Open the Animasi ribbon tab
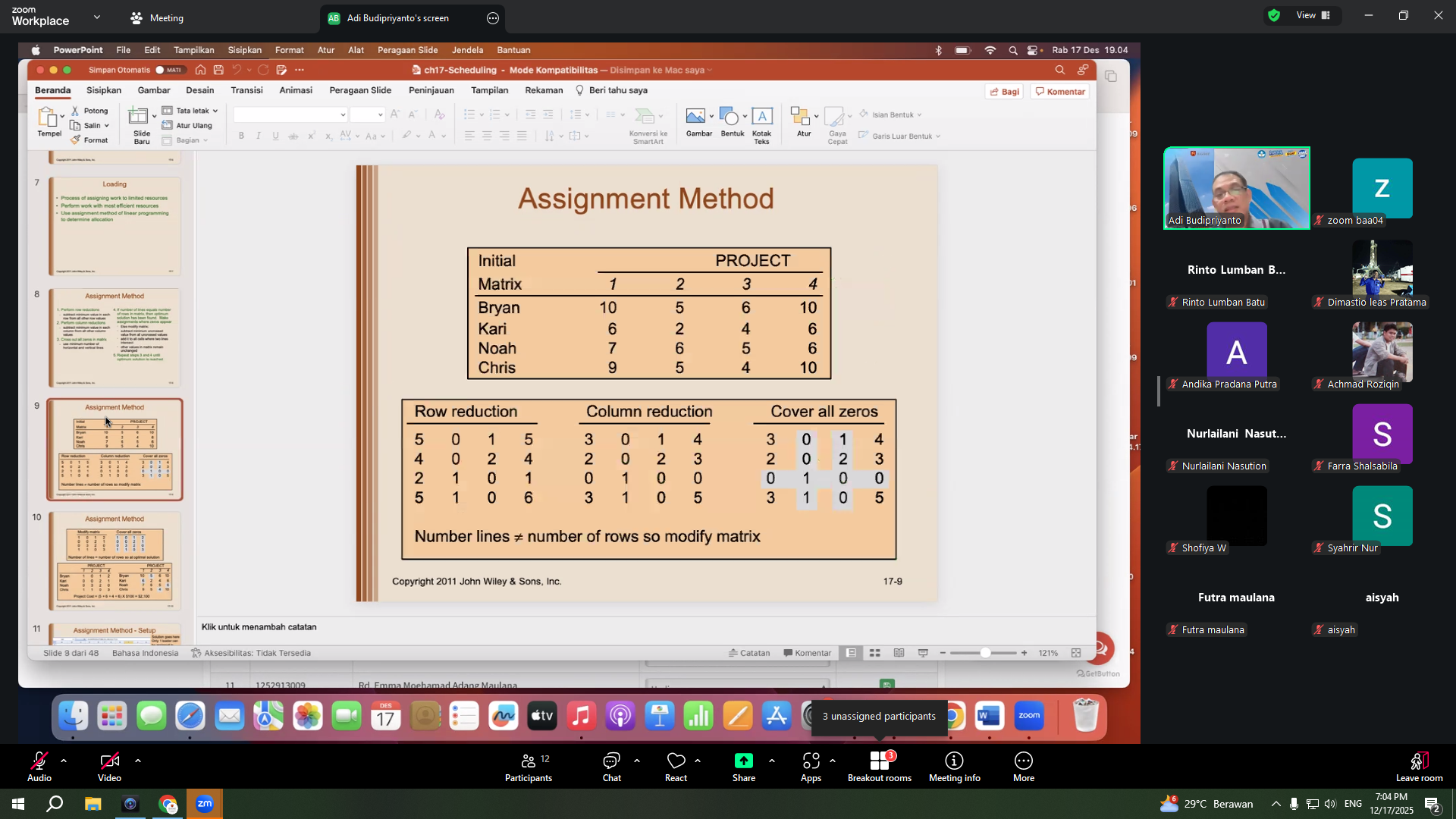The image size is (1456, 819). (296, 90)
